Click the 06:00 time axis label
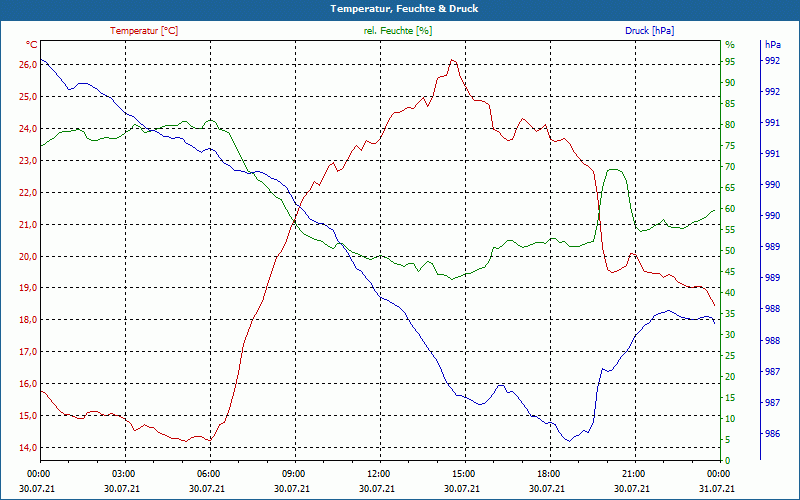Viewport: 800px width, 500px height. click(x=208, y=473)
